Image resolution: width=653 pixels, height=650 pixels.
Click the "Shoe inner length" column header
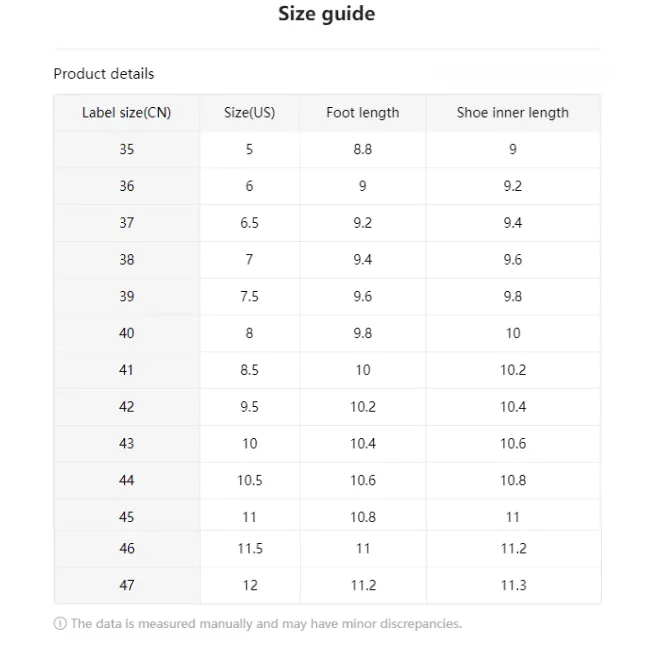512,113
